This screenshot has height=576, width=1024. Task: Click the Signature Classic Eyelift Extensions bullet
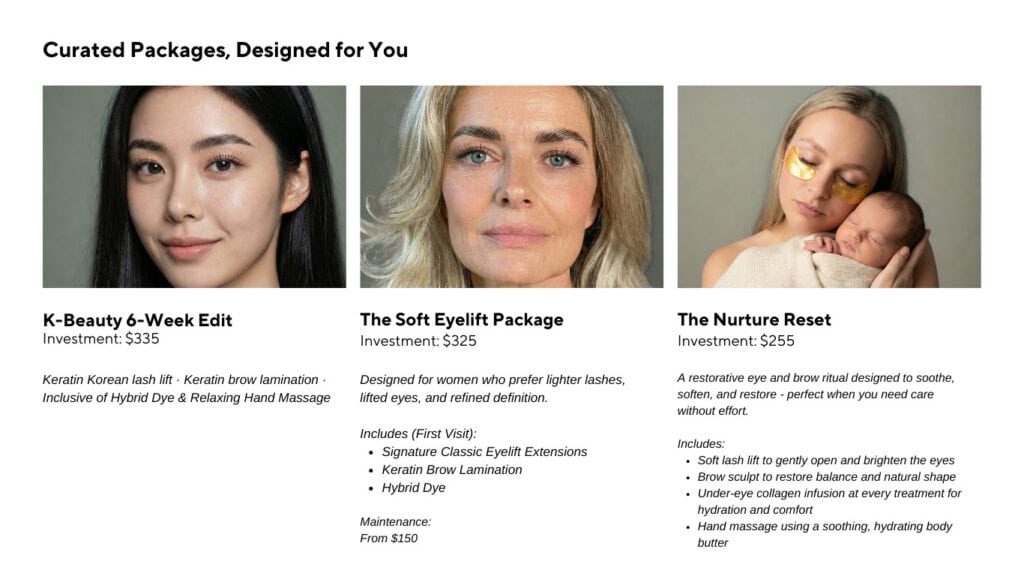tap(484, 452)
